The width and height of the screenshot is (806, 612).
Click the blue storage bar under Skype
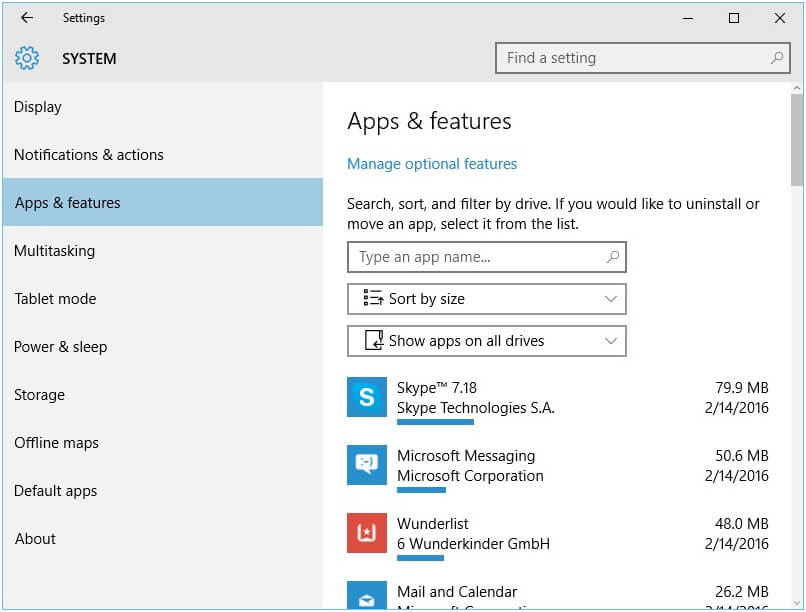[434, 421]
